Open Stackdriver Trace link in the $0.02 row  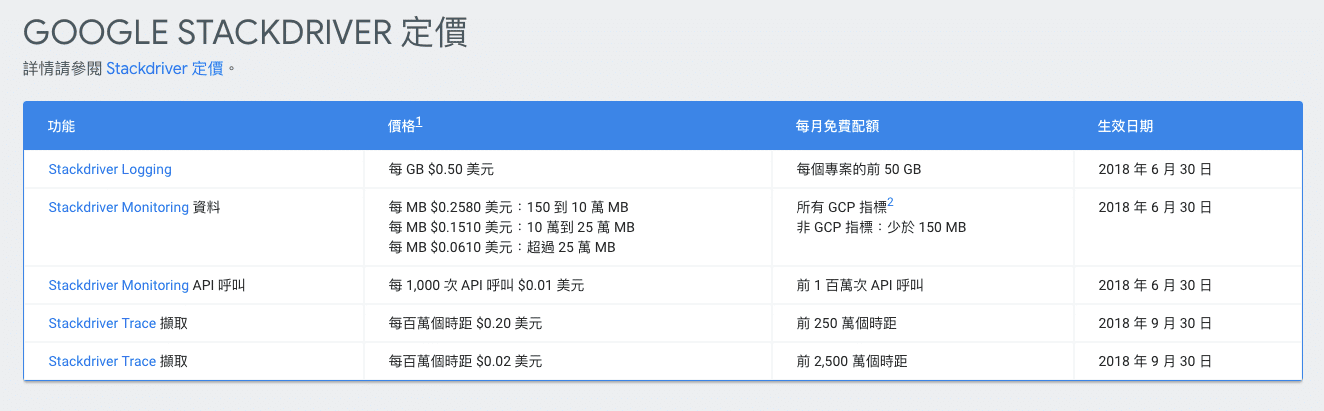pos(102,361)
